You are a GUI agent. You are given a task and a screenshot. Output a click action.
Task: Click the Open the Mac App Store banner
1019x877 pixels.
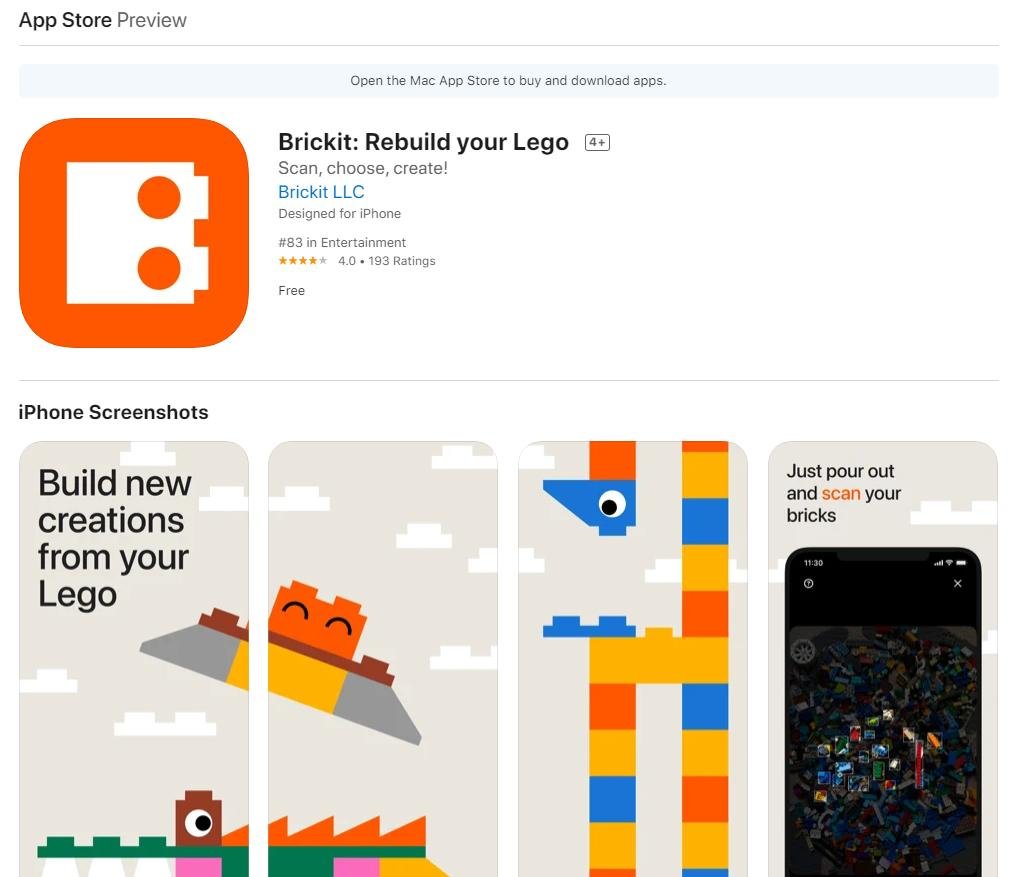[x=509, y=81]
